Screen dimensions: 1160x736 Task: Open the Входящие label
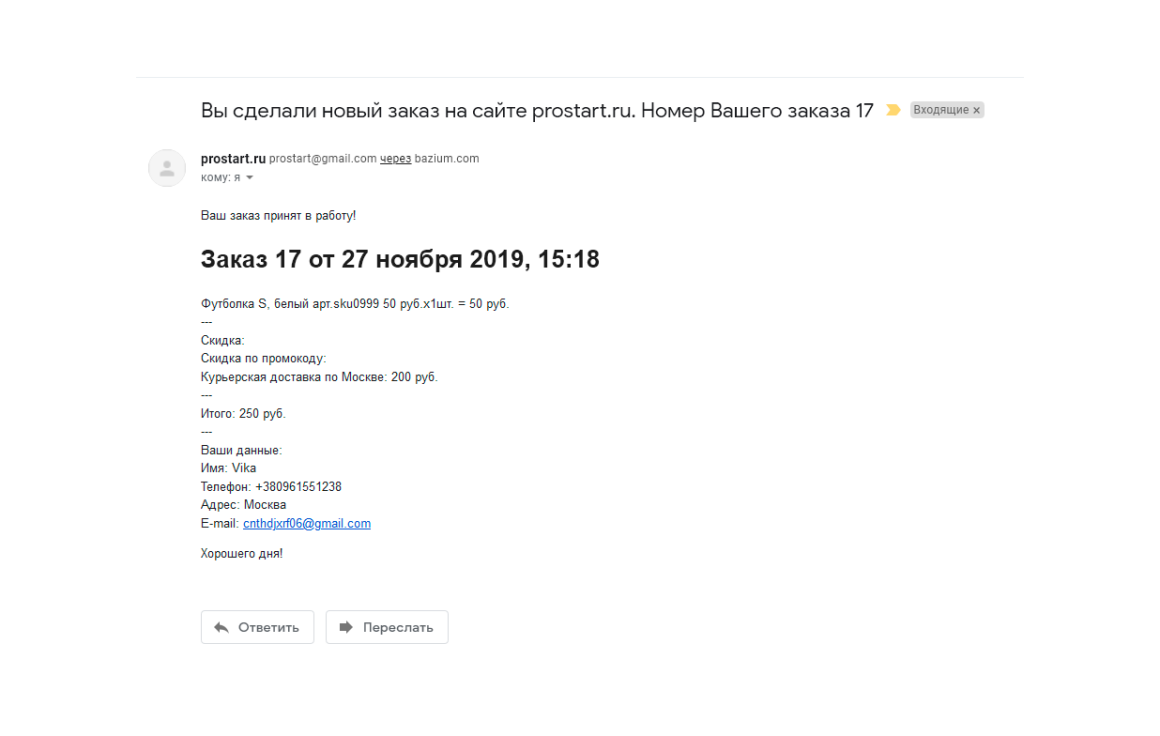tap(940, 109)
